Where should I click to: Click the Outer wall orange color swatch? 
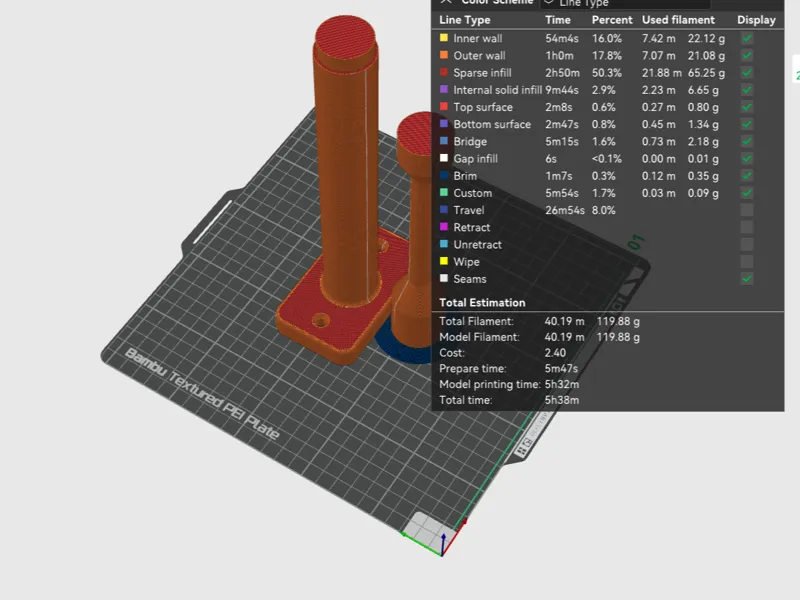point(444,55)
